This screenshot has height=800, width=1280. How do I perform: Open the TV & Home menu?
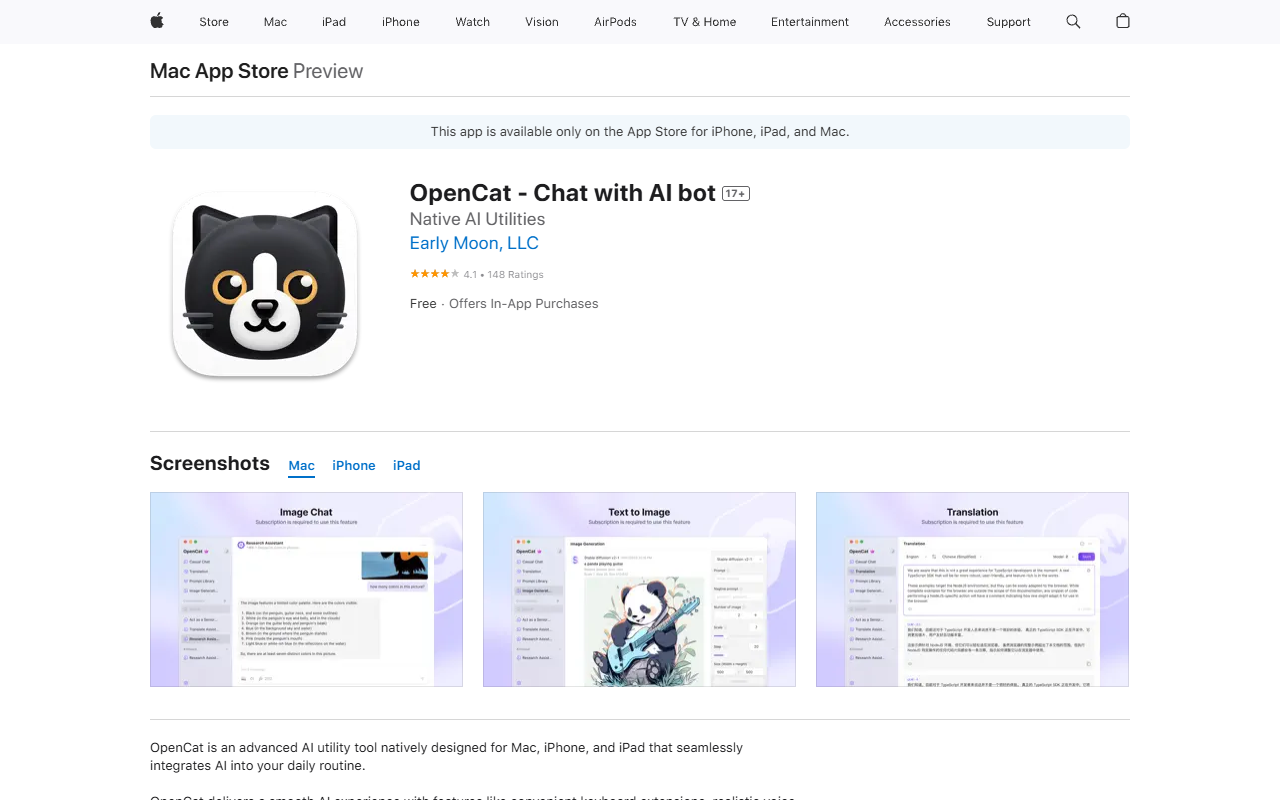click(x=705, y=22)
